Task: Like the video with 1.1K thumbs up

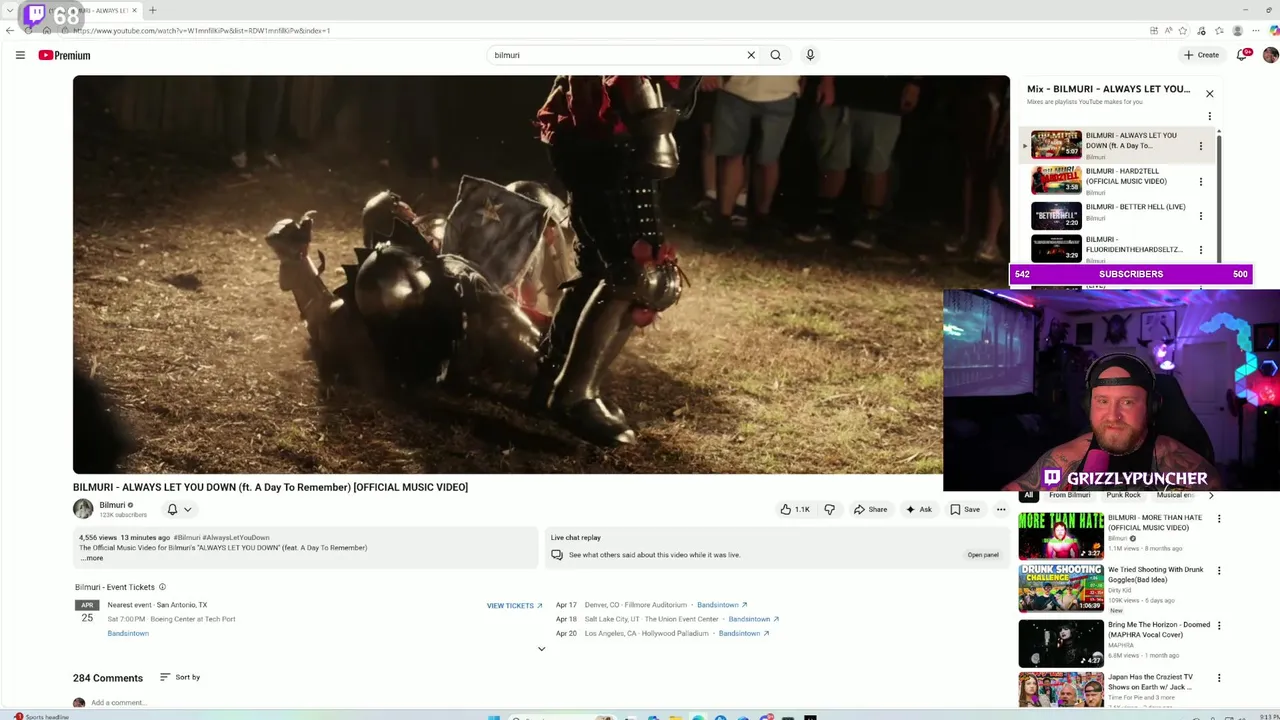Action: coord(796,509)
